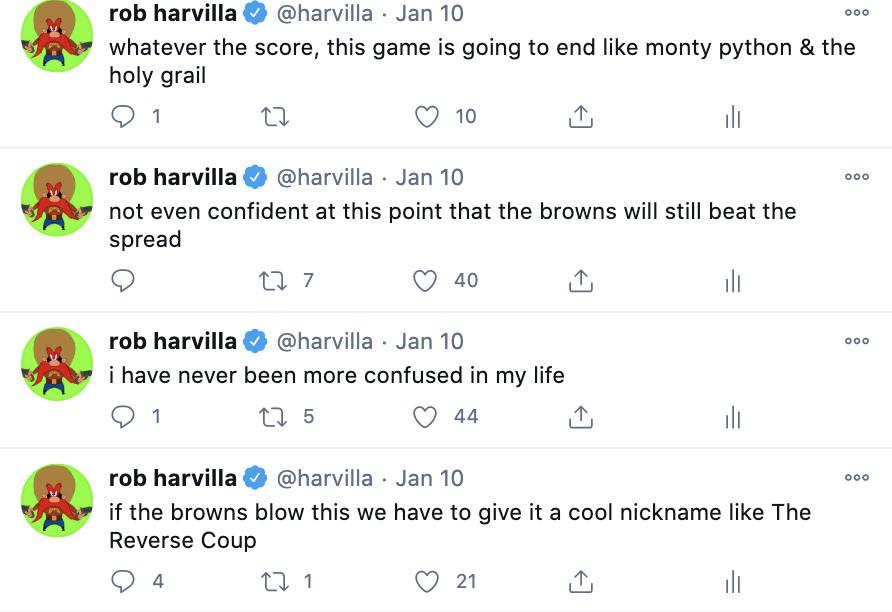The height and width of the screenshot is (612, 892).
Task: Open more options on 'never been more confused' tweet
Action: click(x=856, y=341)
